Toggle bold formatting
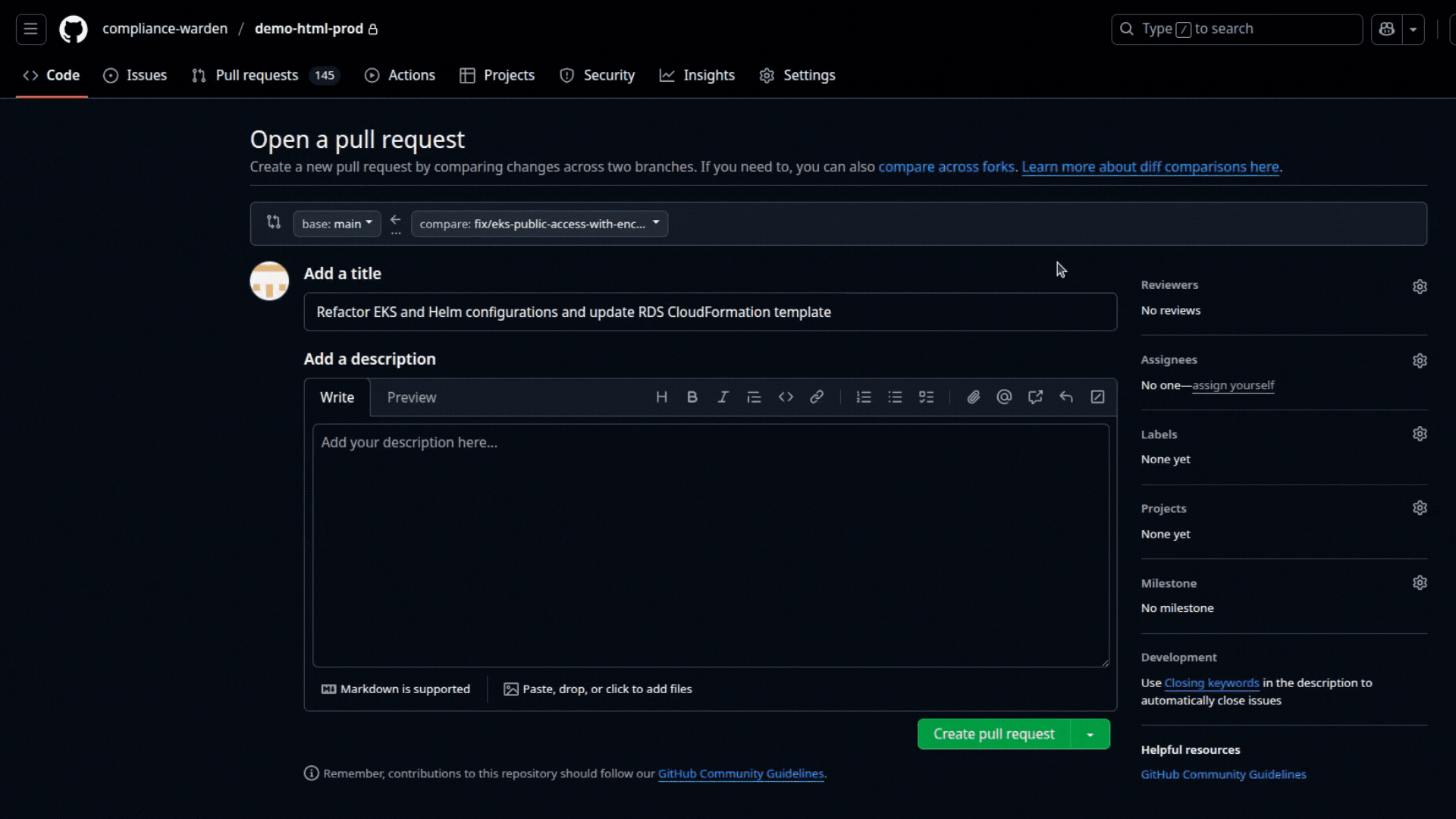This screenshot has width=1456, height=819. [692, 397]
